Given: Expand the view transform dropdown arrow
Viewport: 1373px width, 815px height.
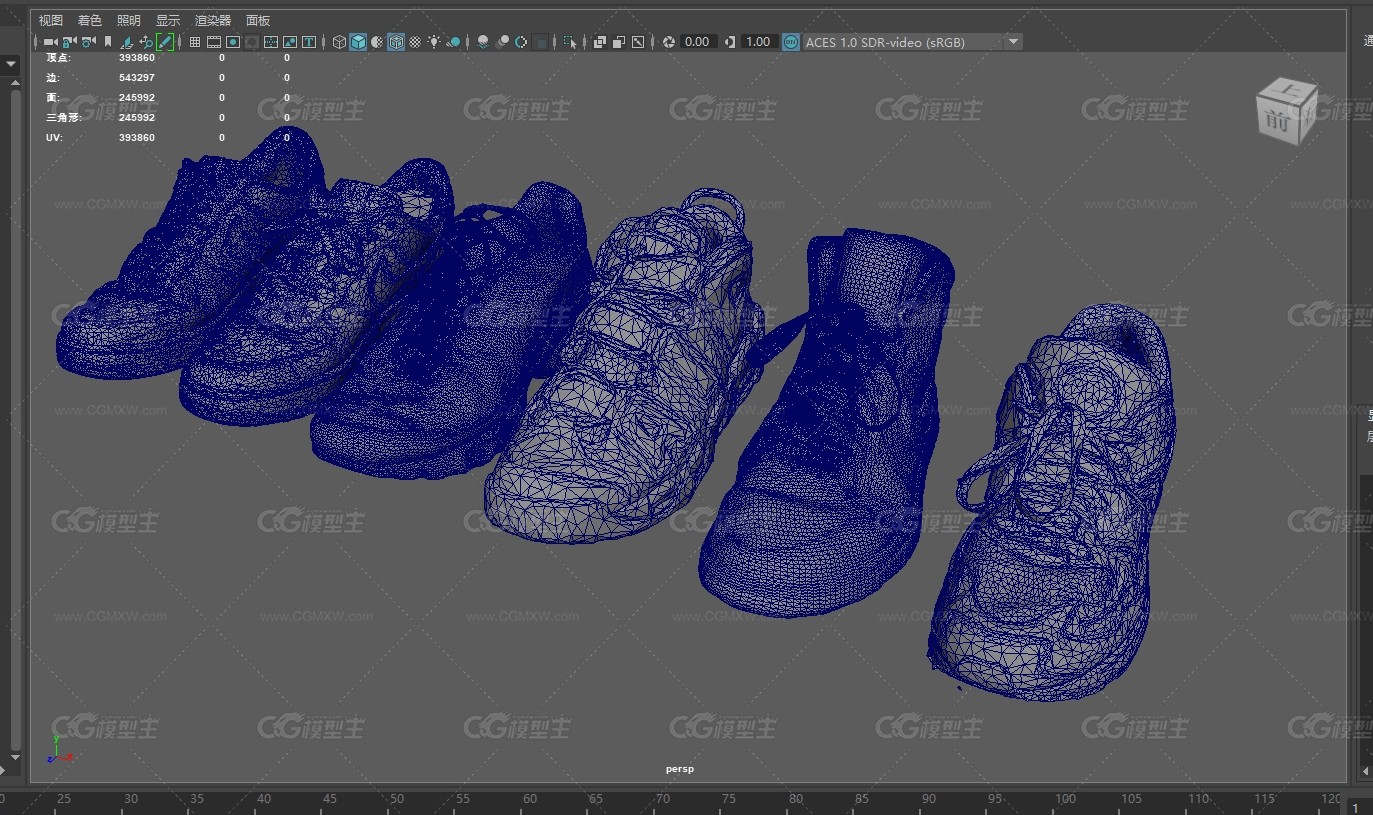Looking at the screenshot, I should click(x=1013, y=42).
